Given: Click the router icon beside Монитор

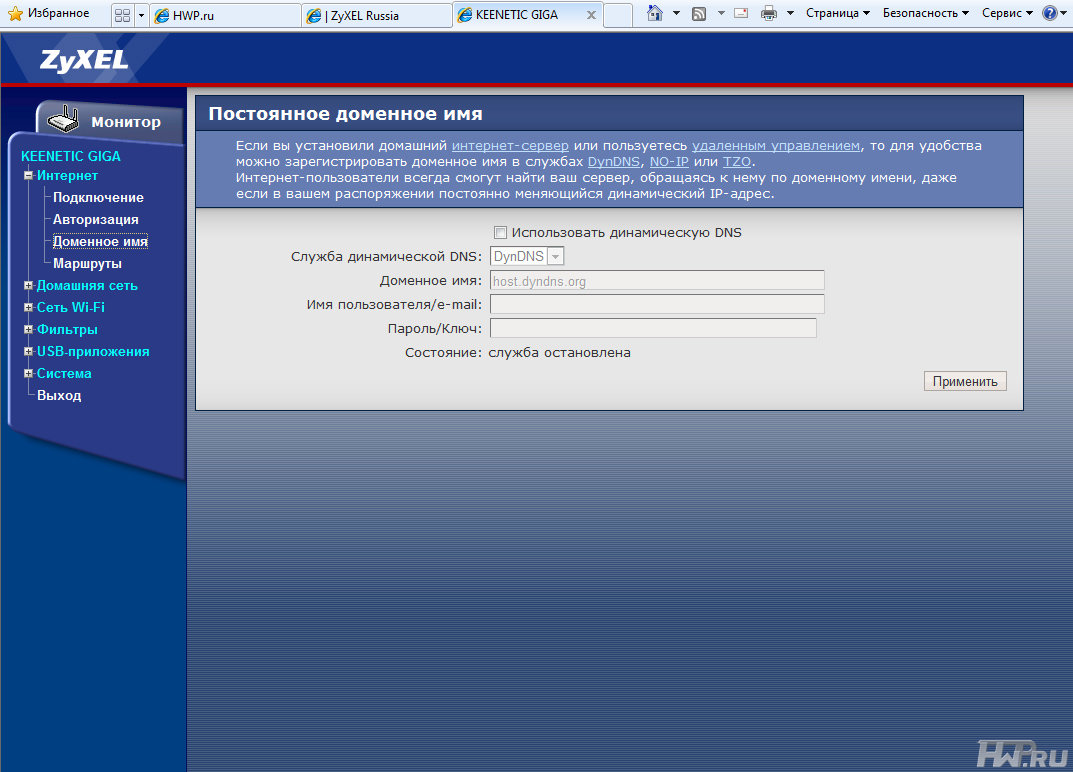Looking at the screenshot, I should tap(63, 119).
